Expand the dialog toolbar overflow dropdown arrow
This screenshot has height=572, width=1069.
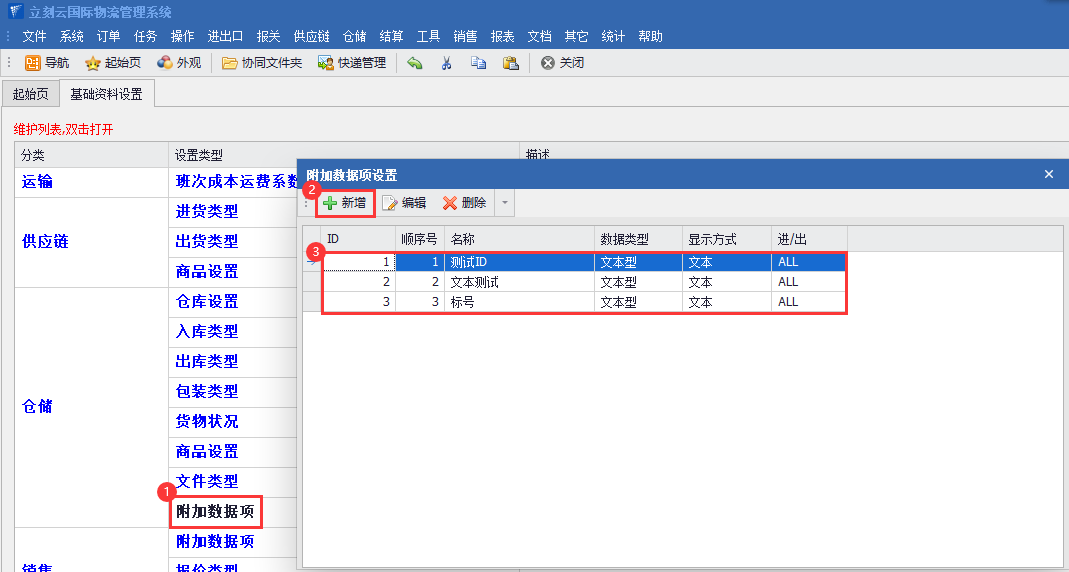click(x=505, y=203)
